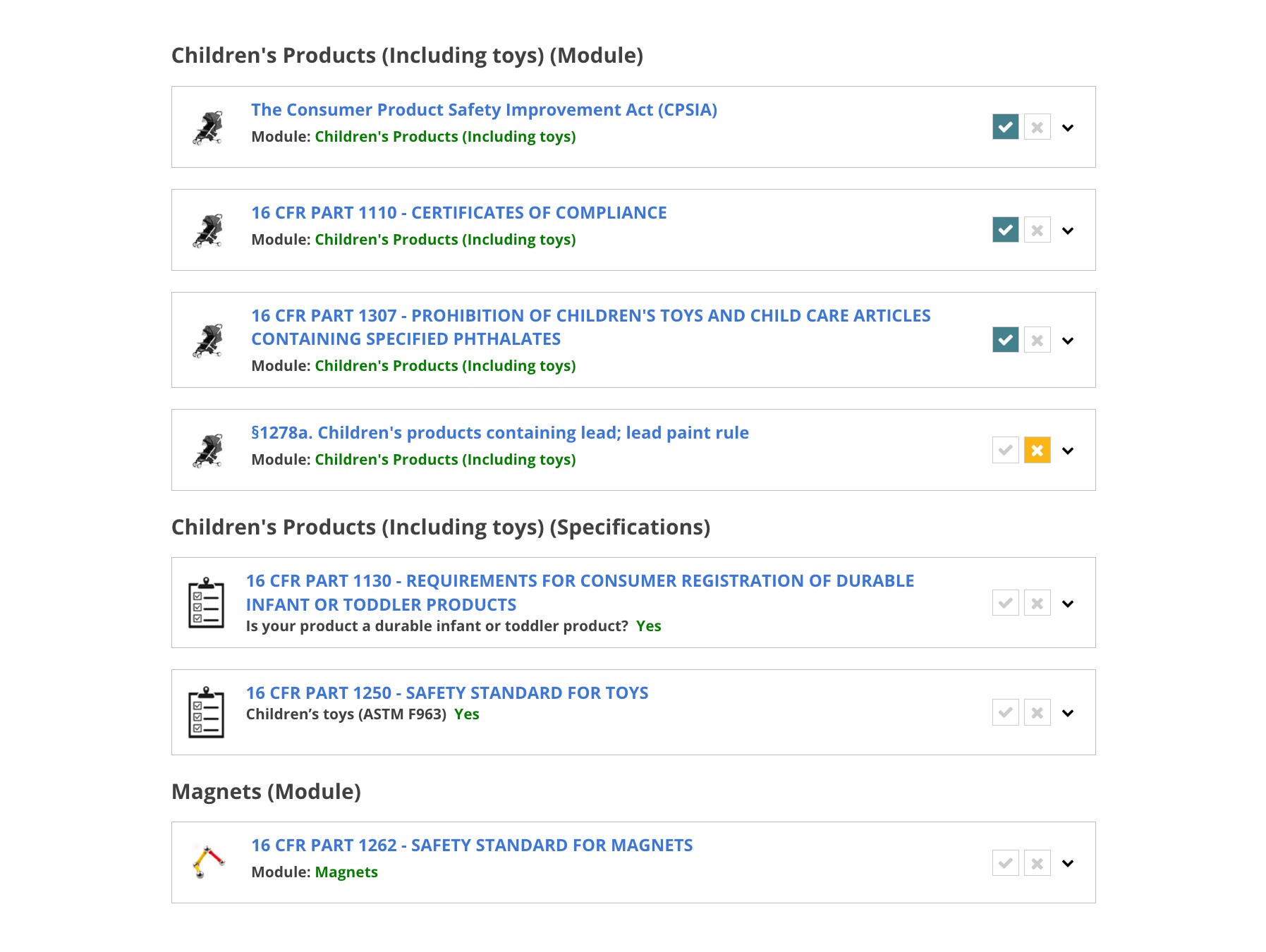Image resolution: width=1266 pixels, height=952 pixels.
Task: Toggle orange X mark for §1278a lead rule
Action: pyautogui.click(x=1037, y=450)
